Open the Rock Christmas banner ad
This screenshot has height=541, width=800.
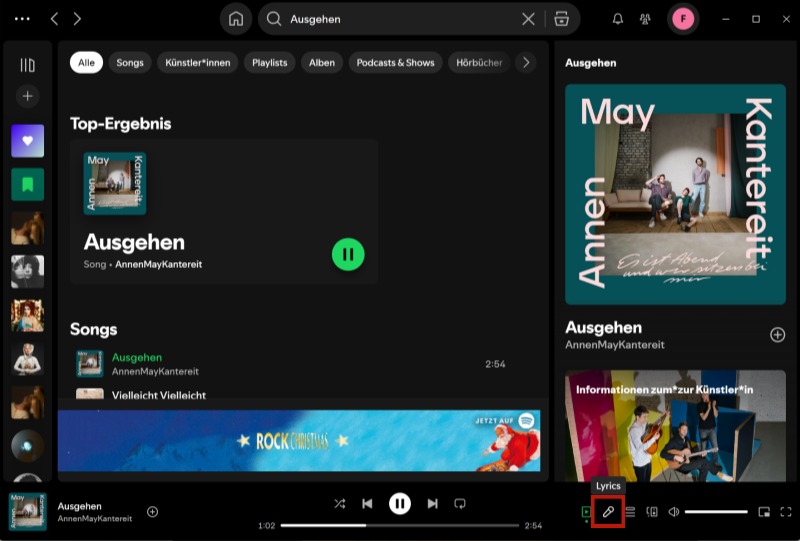tap(299, 440)
